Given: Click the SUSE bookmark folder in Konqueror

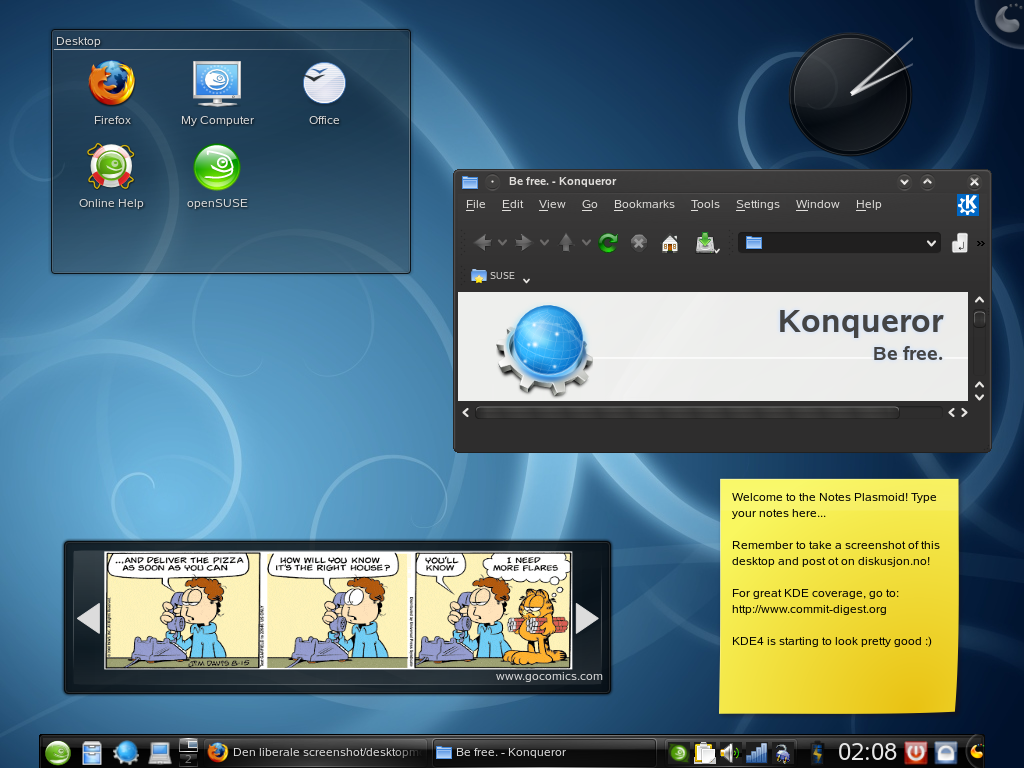Looking at the screenshot, I should click(494, 276).
